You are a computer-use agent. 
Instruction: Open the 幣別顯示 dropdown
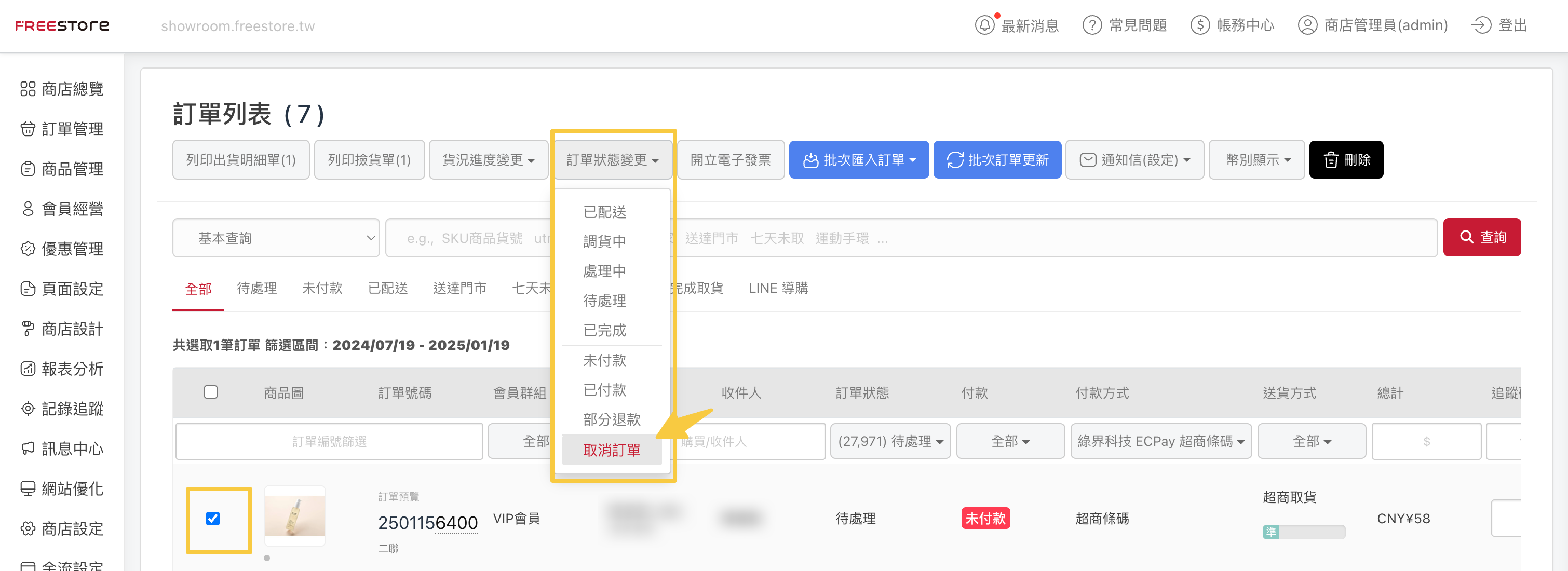click(x=1257, y=160)
